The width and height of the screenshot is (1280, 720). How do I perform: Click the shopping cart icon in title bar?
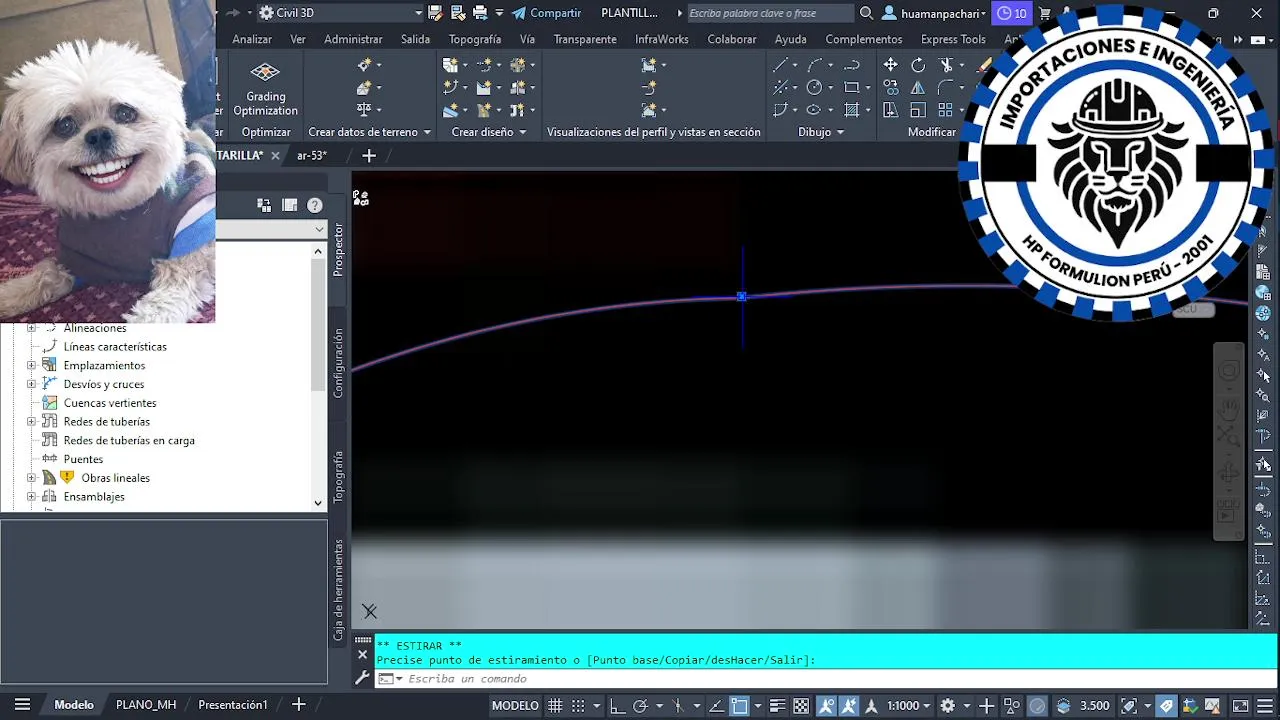click(x=1045, y=13)
